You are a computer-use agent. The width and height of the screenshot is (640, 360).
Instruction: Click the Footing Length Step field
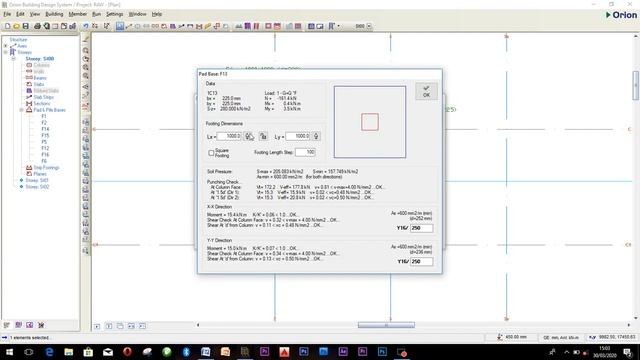(305, 152)
